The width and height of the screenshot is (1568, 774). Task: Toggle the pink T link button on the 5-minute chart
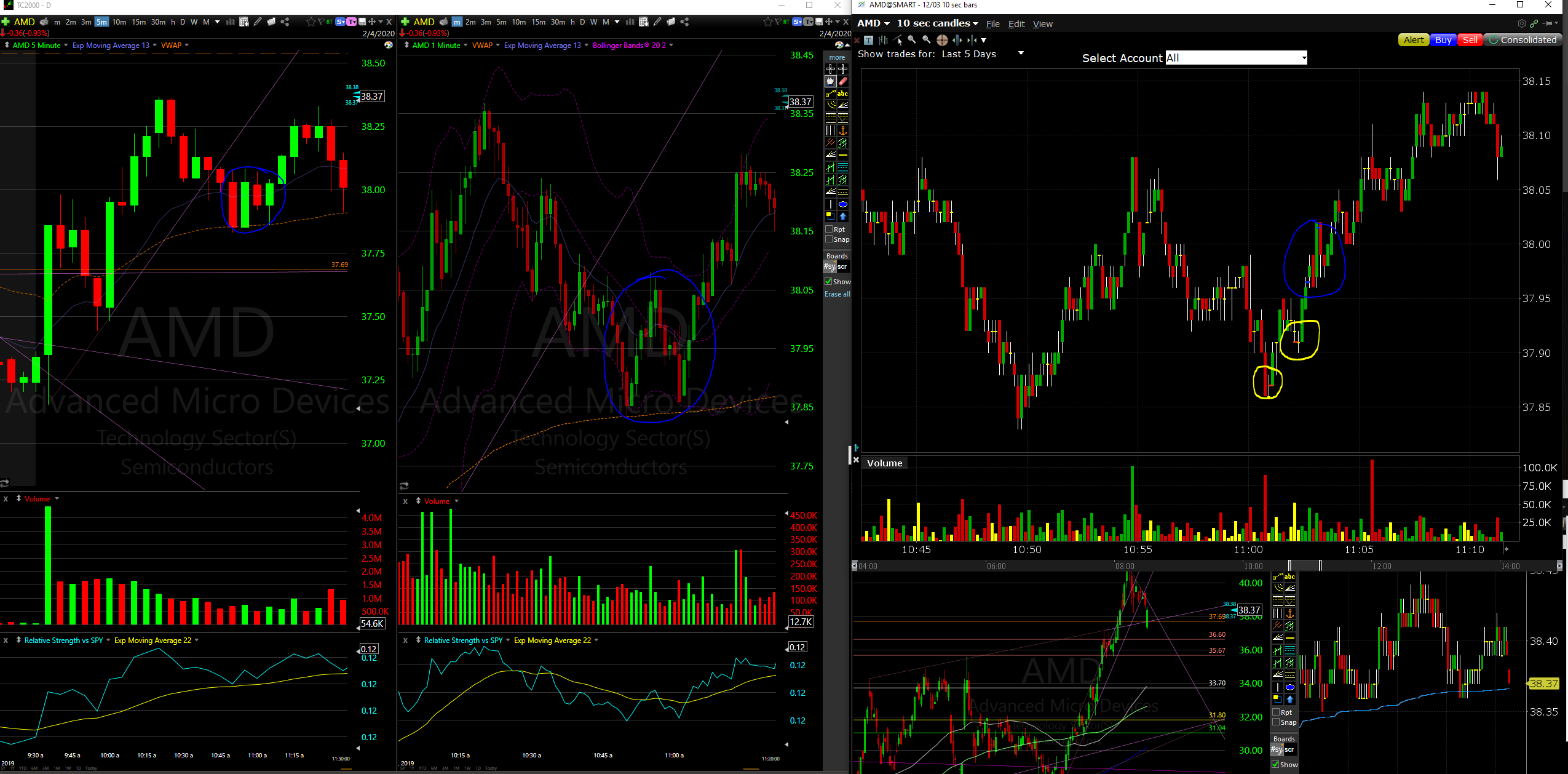351,22
